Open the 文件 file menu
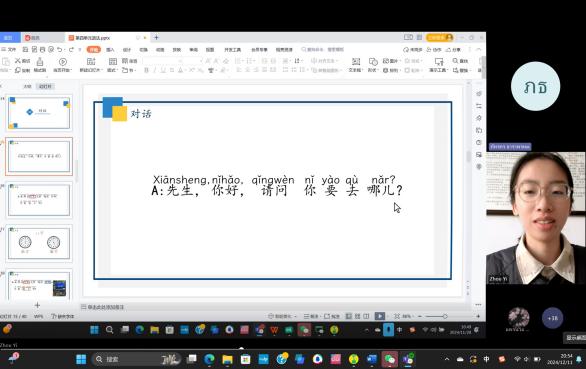The width and height of the screenshot is (586, 369). coord(9,49)
